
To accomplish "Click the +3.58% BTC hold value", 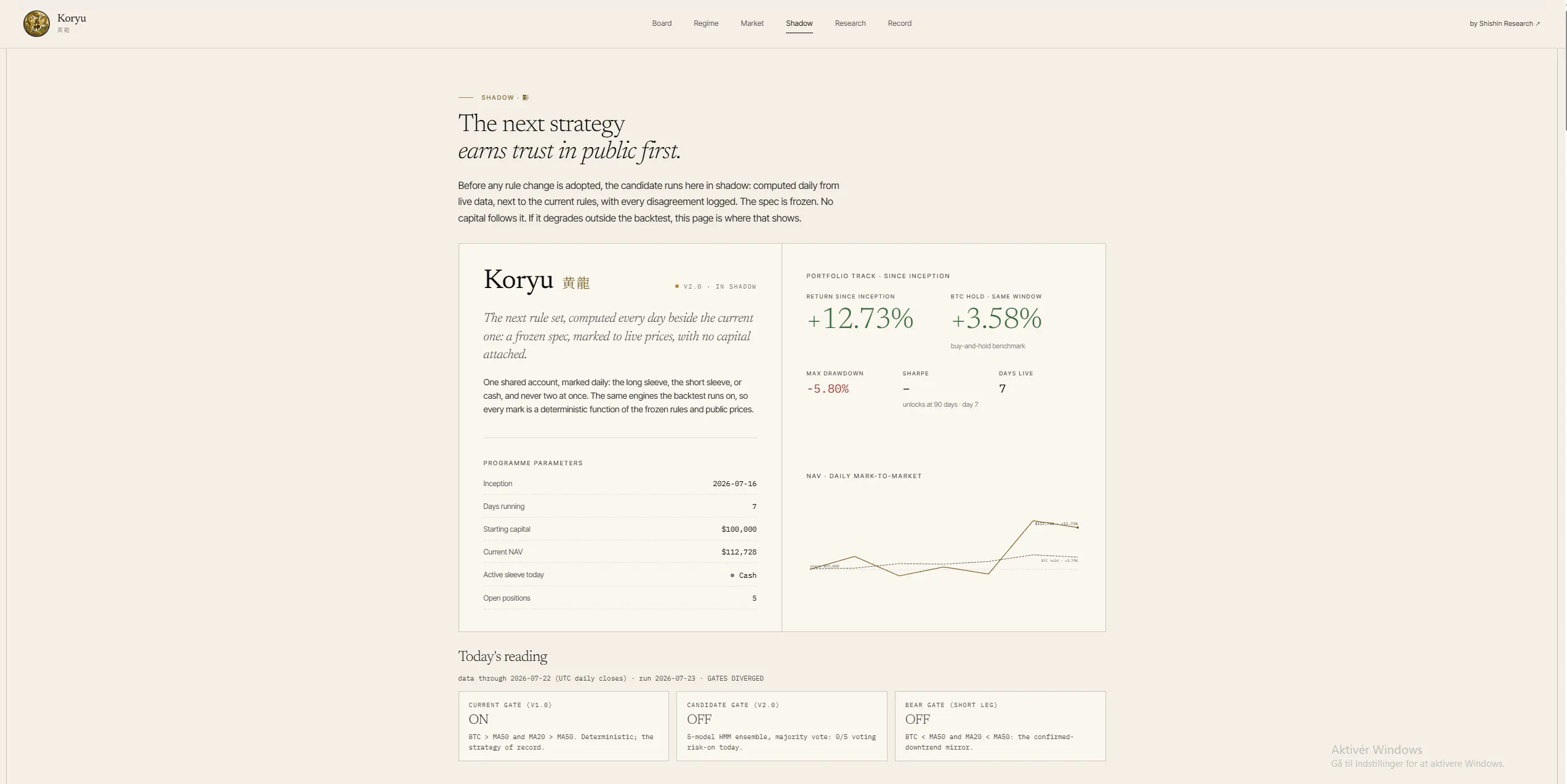I will point(996,319).
